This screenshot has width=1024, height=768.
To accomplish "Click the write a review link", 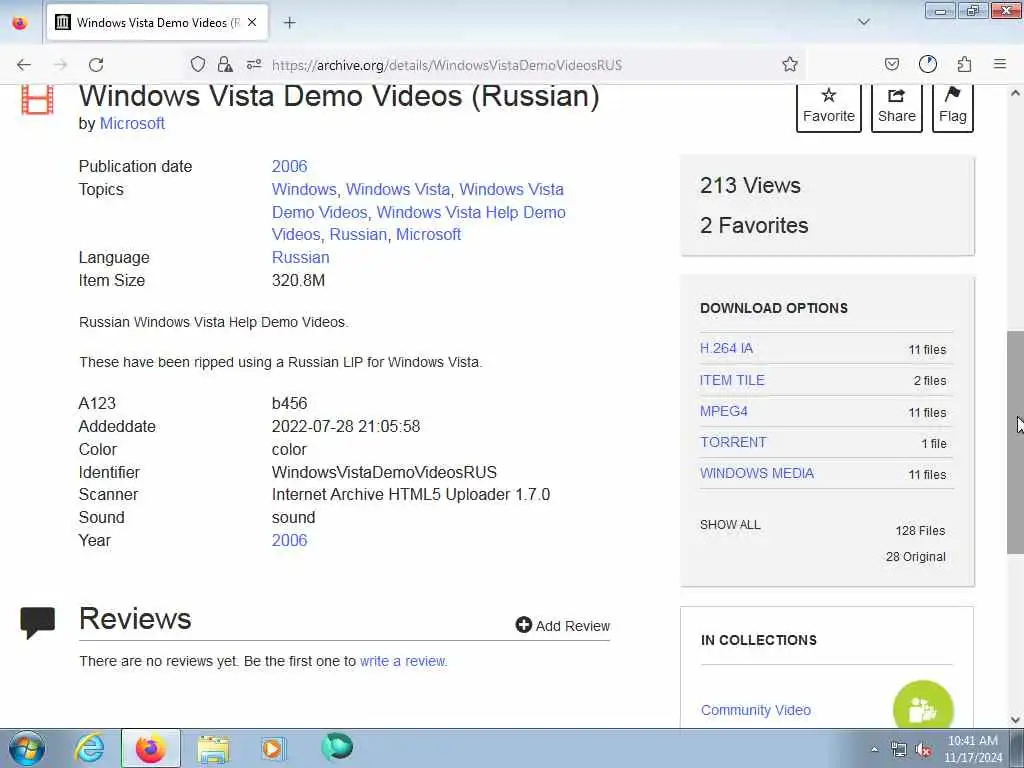I will 403,662.
